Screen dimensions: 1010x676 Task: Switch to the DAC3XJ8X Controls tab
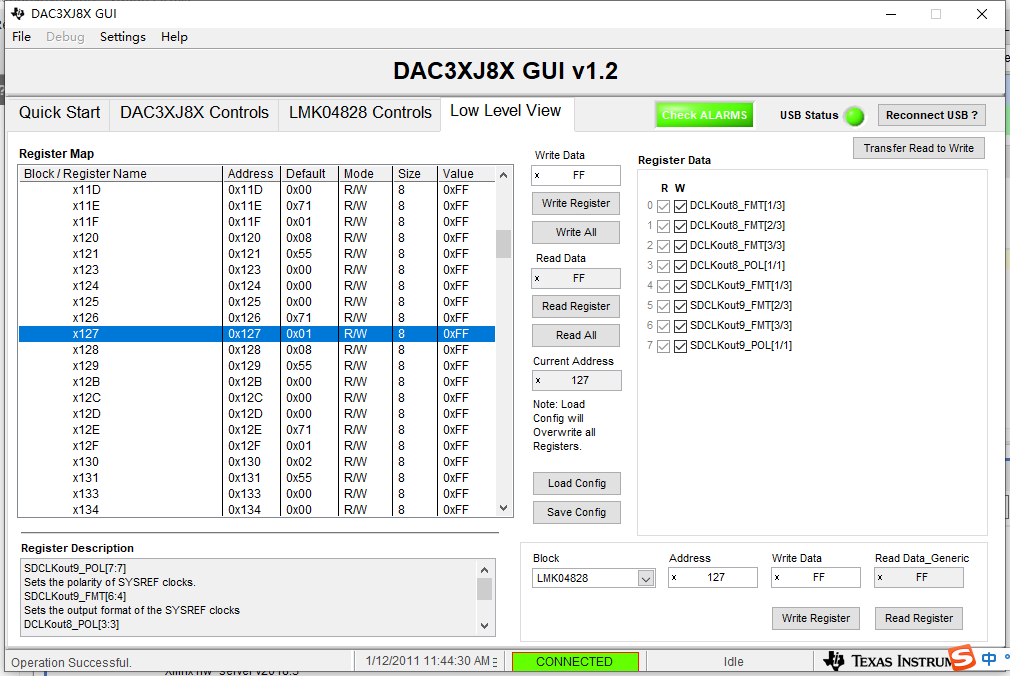pos(194,113)
